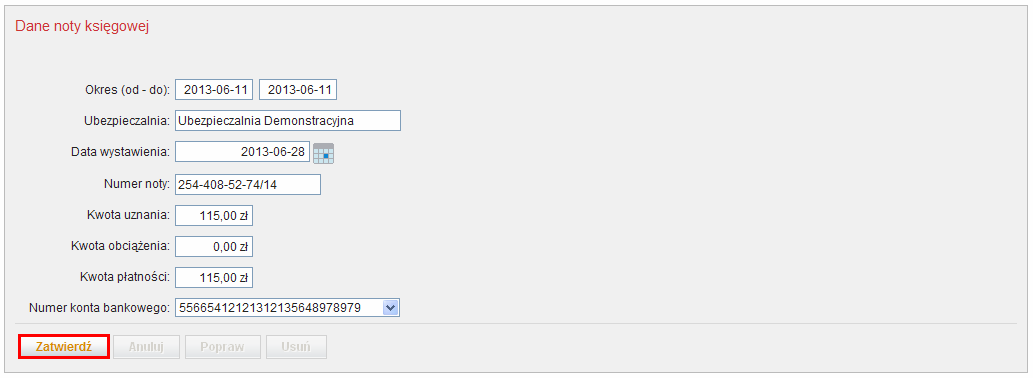This screenshot has height=378, width=1033.
Task: Click the Popraw button
Action: pyautogui.click(x=223, y=347)
